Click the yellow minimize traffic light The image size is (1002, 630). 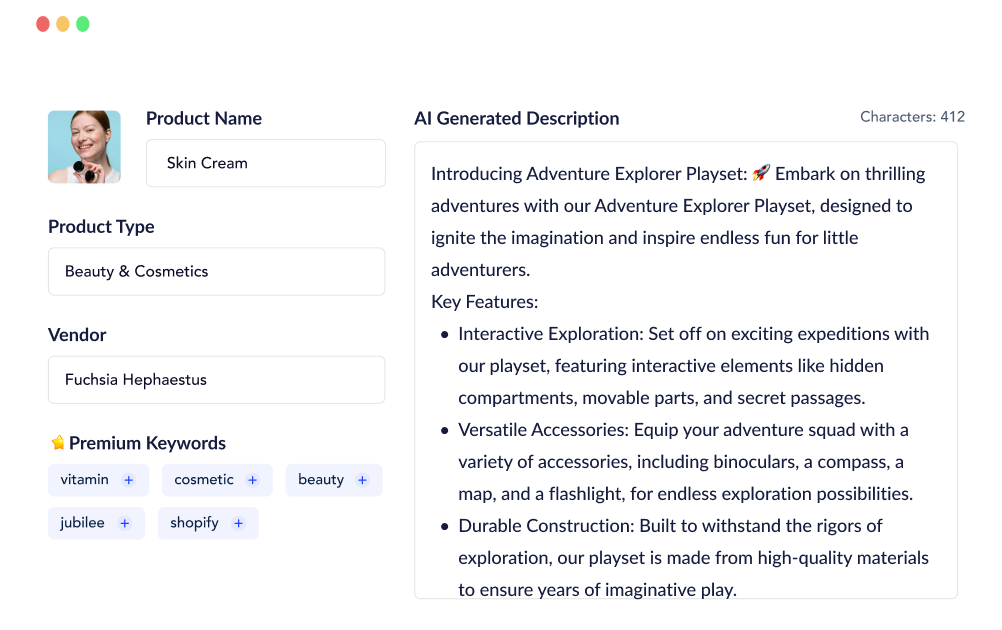[63, 22]
